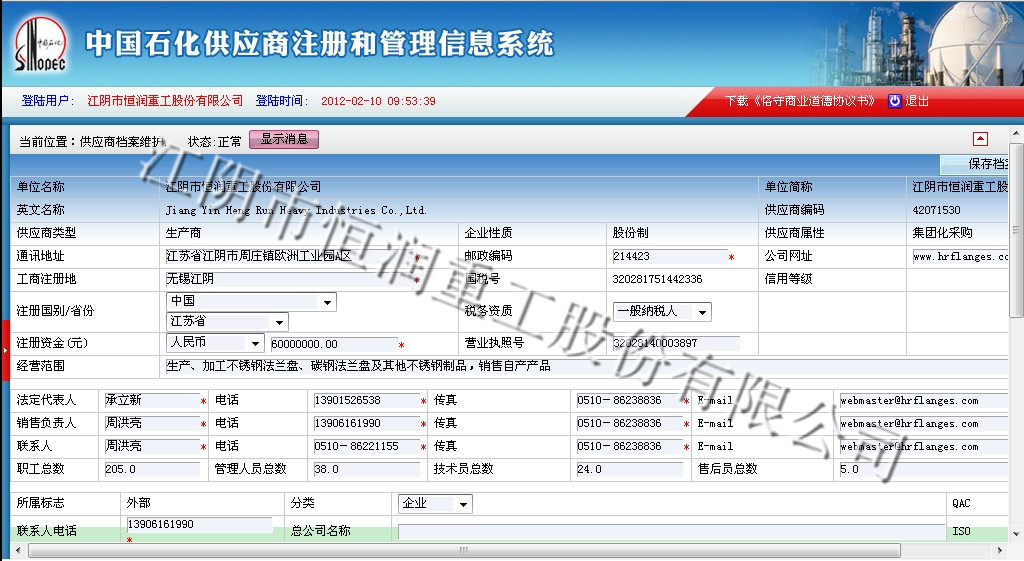This screenshot has width=1024, height=561.
Task: Collapse the panel with red arrow icon
Action: [980, 140]
